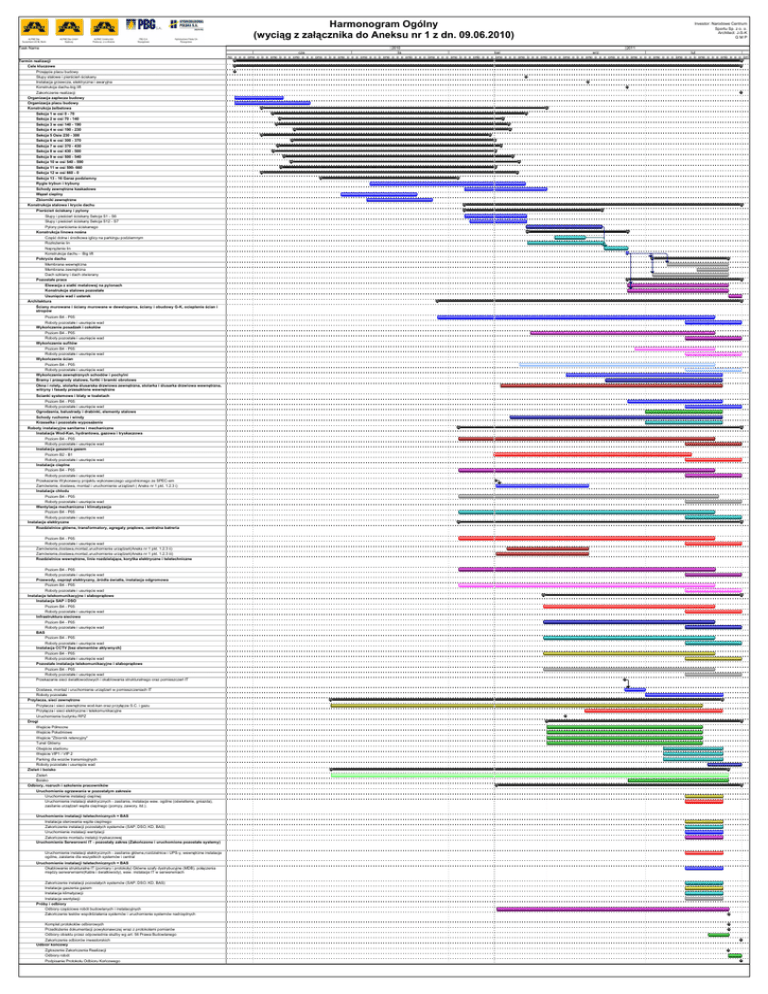The image size is (768, 994).
Task: Collapse the Termin realizacji summary row
Action: click(20, 61)
